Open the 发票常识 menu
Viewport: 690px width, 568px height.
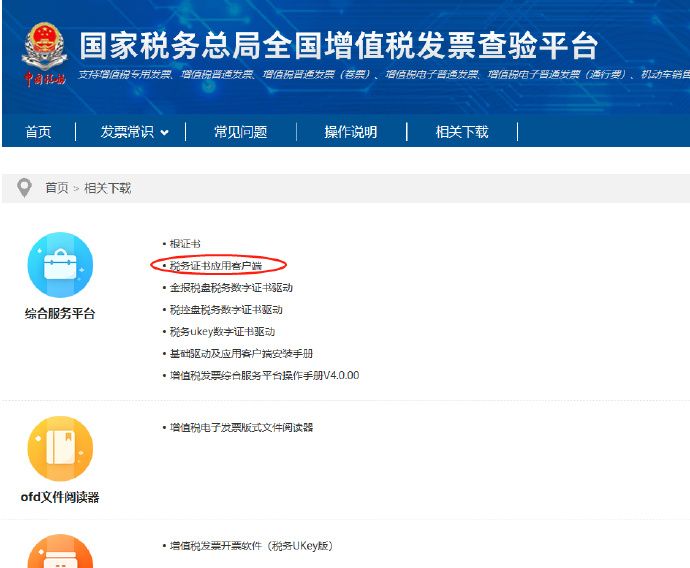coord(127,132)
